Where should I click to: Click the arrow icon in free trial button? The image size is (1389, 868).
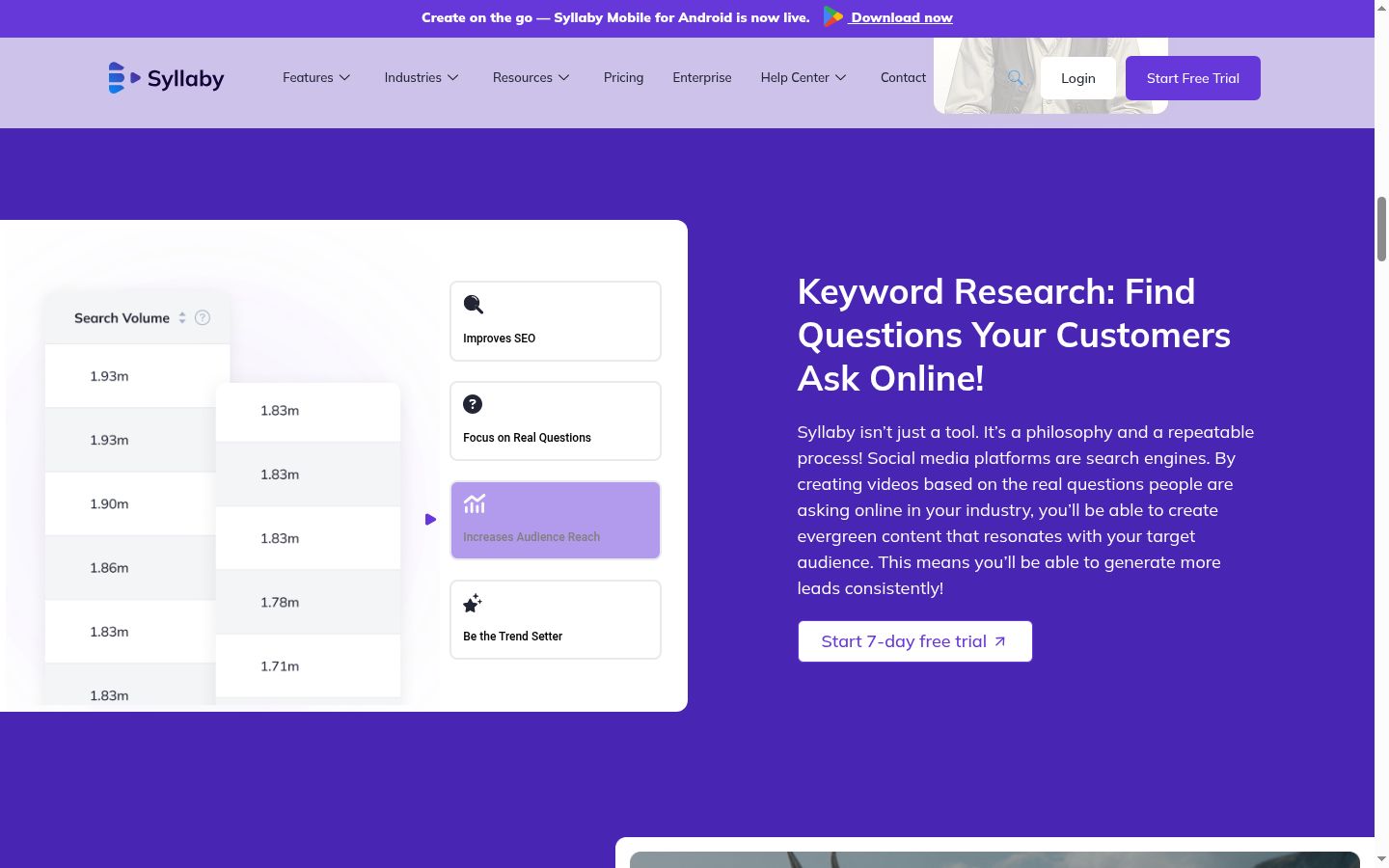click(1000, 641)
